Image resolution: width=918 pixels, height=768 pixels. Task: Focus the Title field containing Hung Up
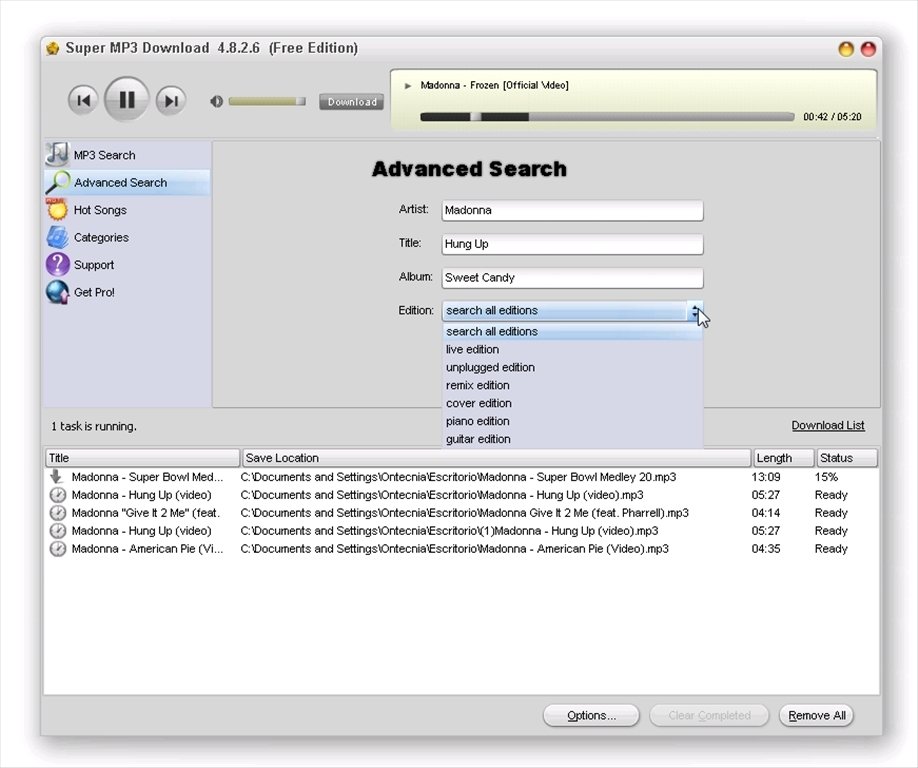[x=572, y=244]
